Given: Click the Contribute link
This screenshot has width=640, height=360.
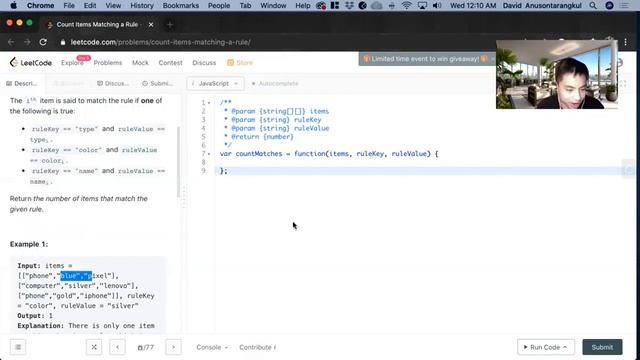Looking at the screenshot, I should pyautogui.click(x=257, y=347).
